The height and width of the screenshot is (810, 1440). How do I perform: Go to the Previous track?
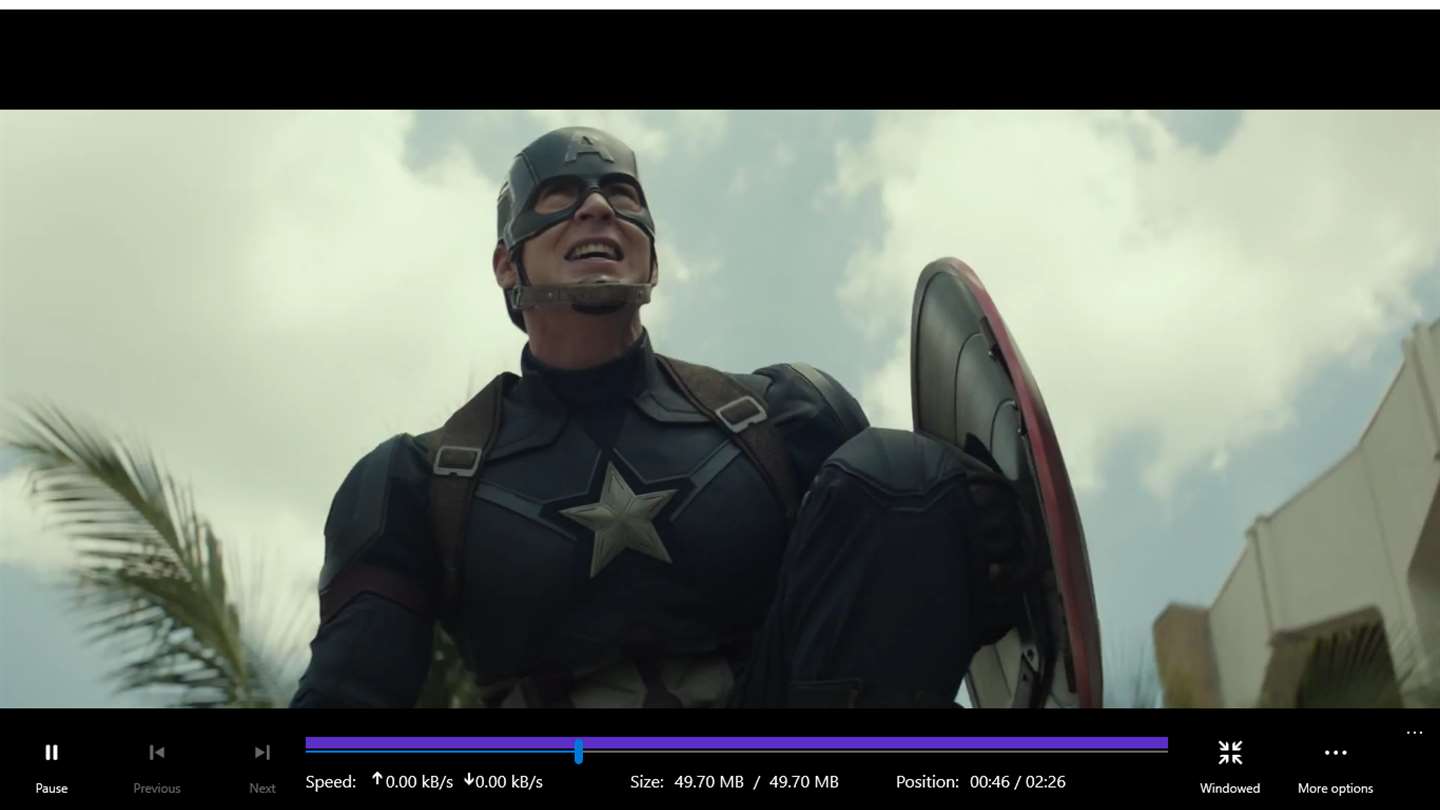157,766
